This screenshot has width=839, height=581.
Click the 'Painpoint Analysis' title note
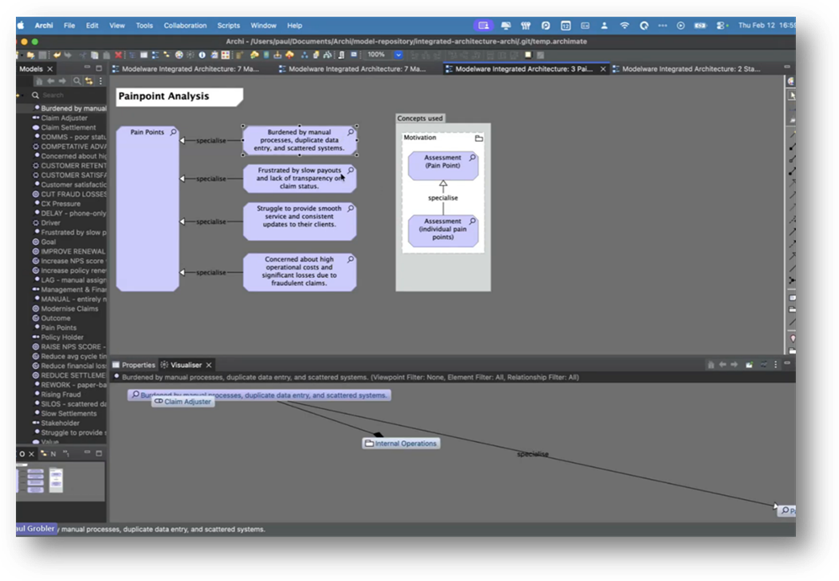tap(179, 96)
